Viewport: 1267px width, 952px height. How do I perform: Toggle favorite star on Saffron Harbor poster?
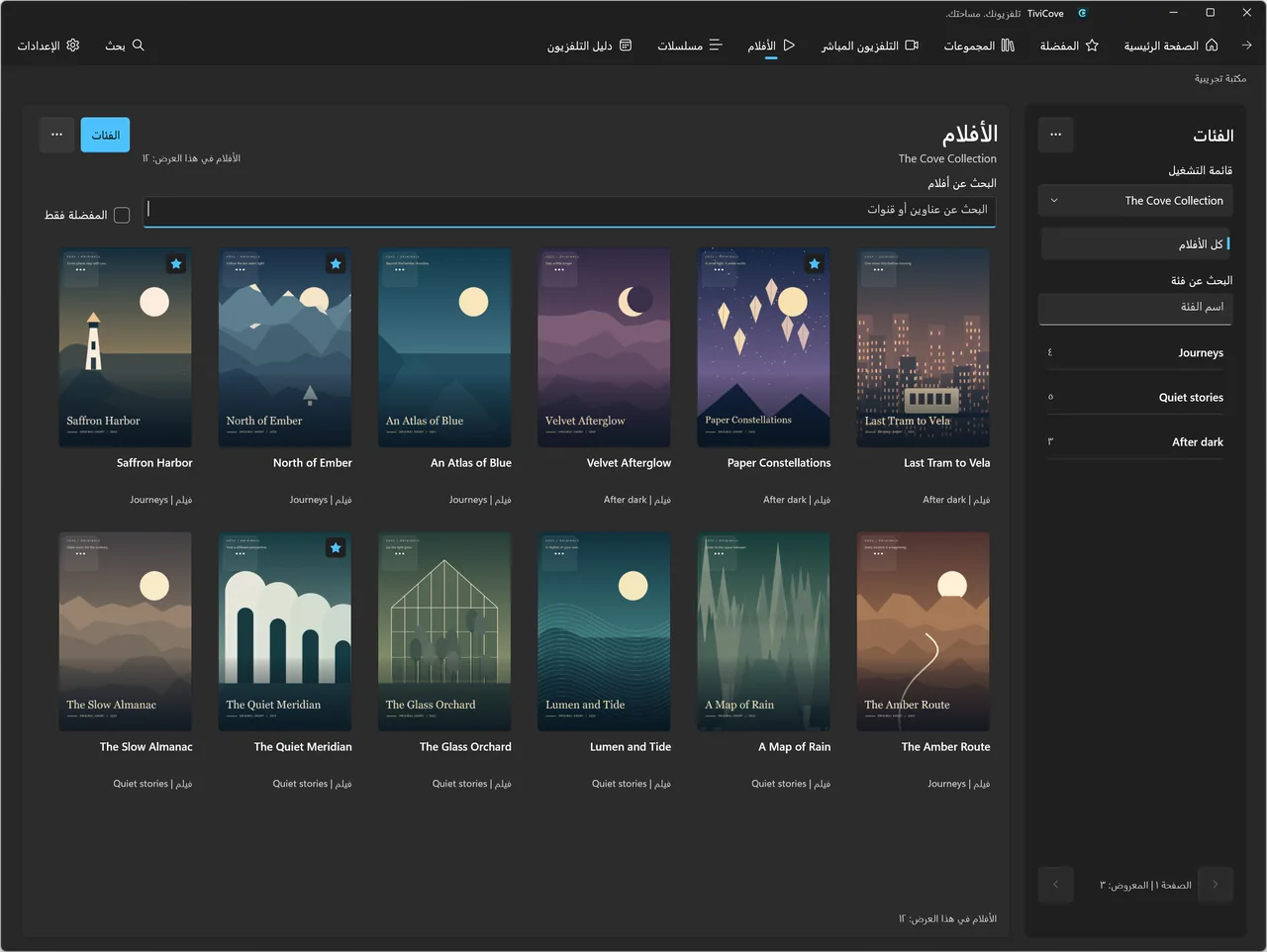176,264
